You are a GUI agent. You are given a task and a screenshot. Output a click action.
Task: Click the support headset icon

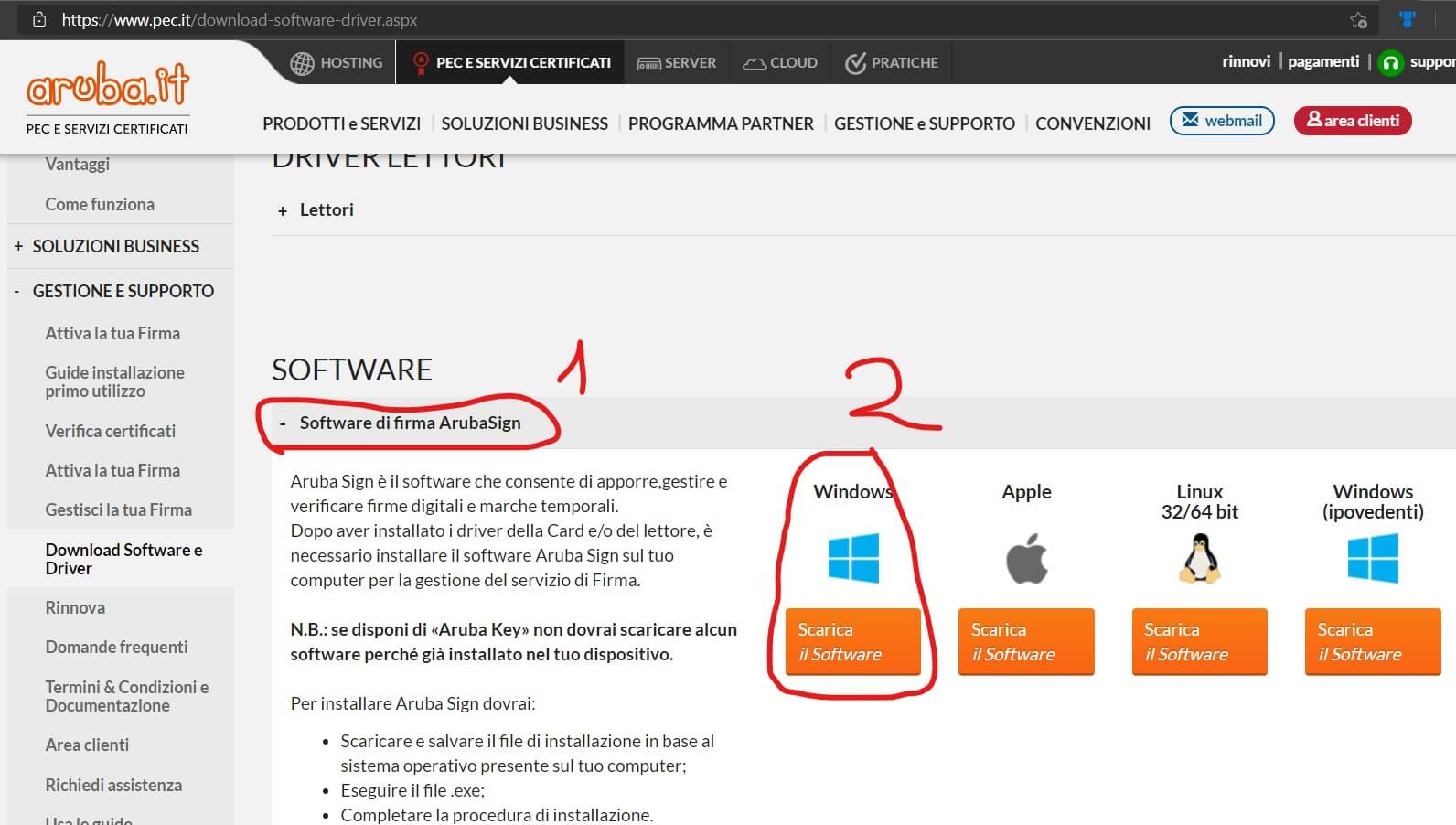(x=1390, y=62)
